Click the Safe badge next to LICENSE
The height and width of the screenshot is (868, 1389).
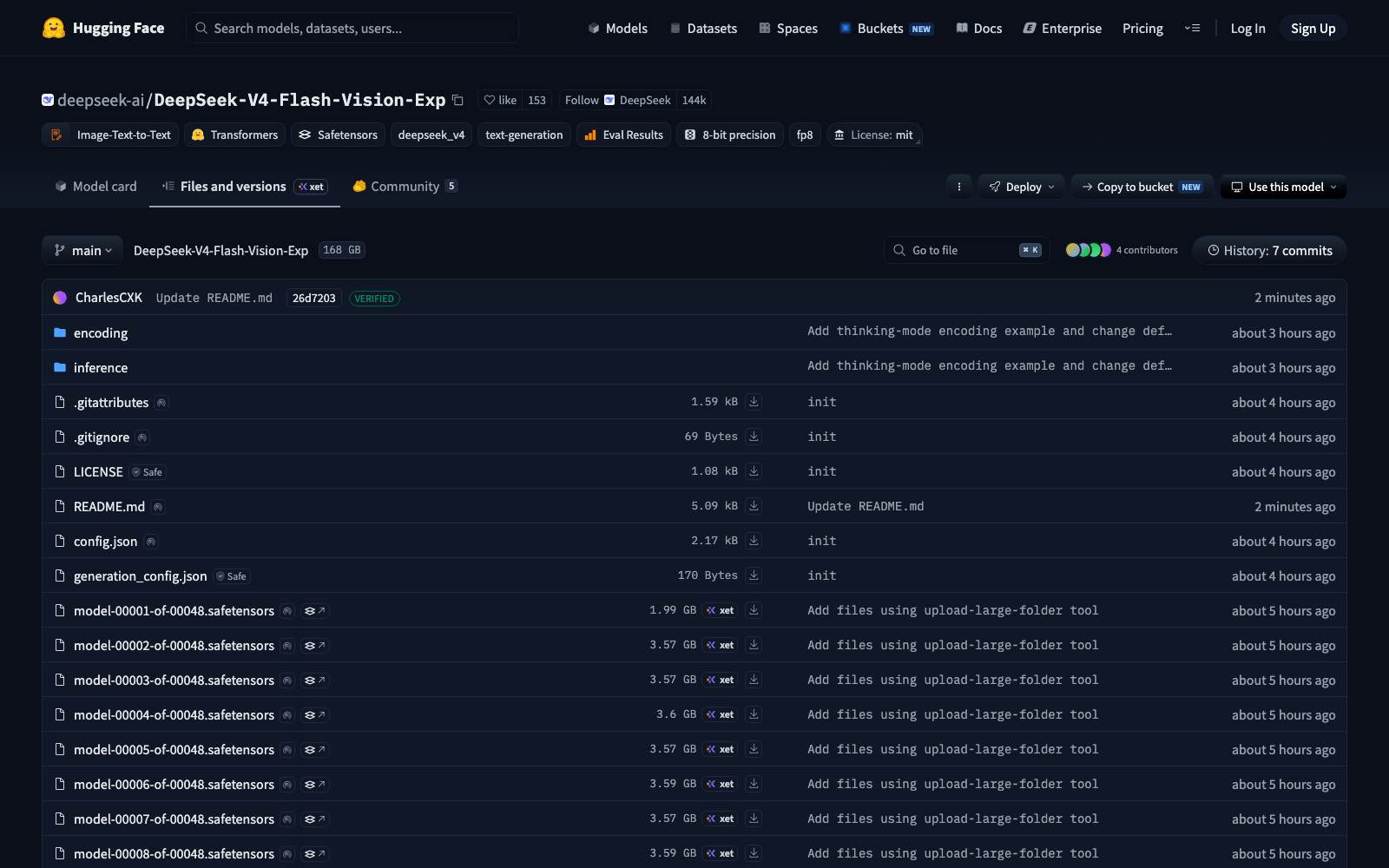pyautogui.click(x=148, y=472)
